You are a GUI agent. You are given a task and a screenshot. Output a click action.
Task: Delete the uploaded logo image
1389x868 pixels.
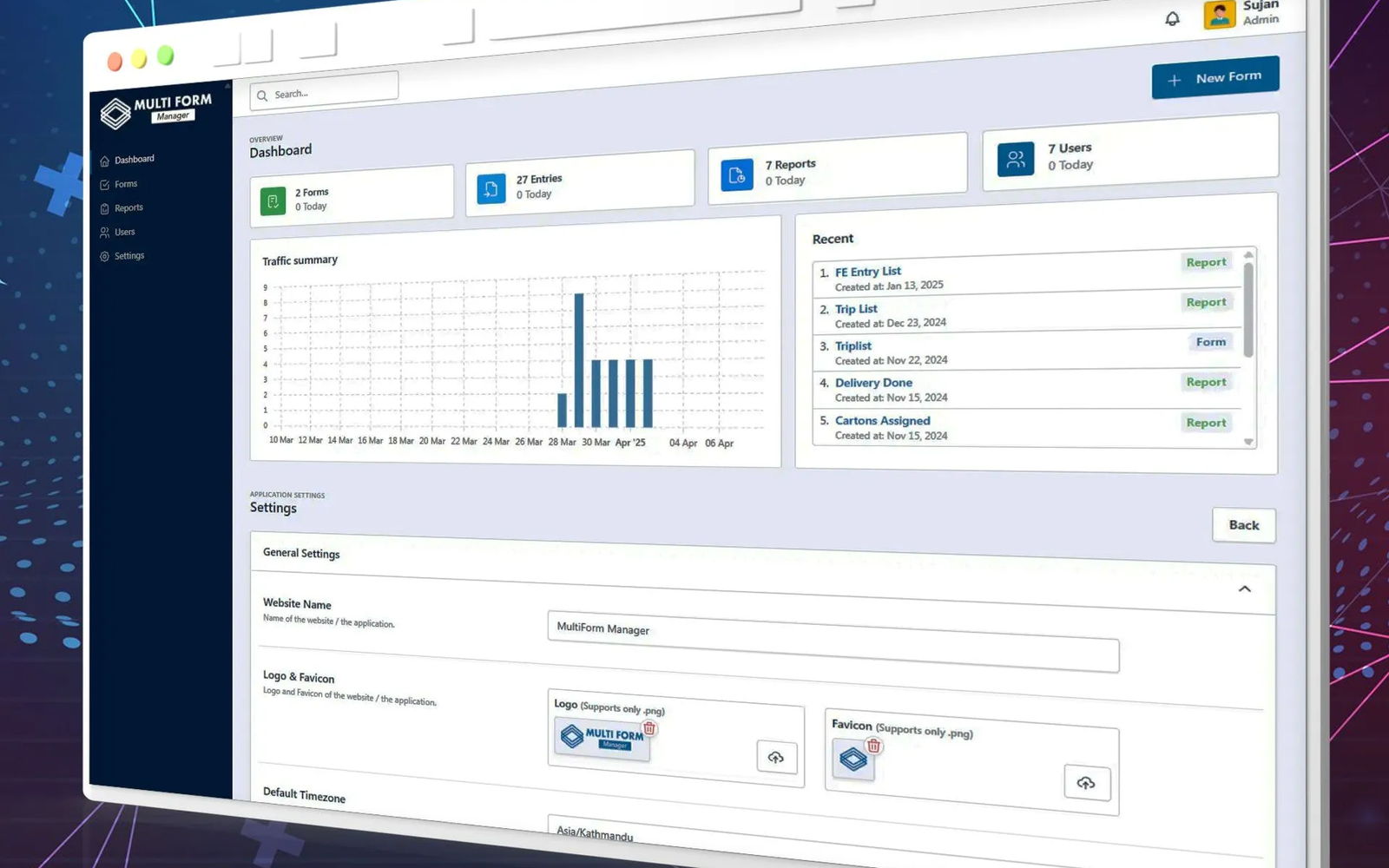(649, 728)
